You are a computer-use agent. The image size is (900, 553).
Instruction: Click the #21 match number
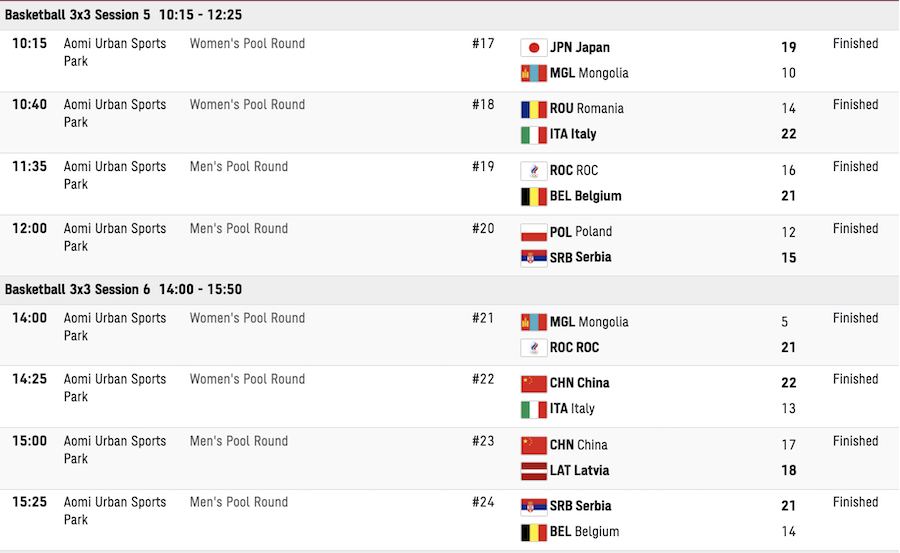[483, 318]
